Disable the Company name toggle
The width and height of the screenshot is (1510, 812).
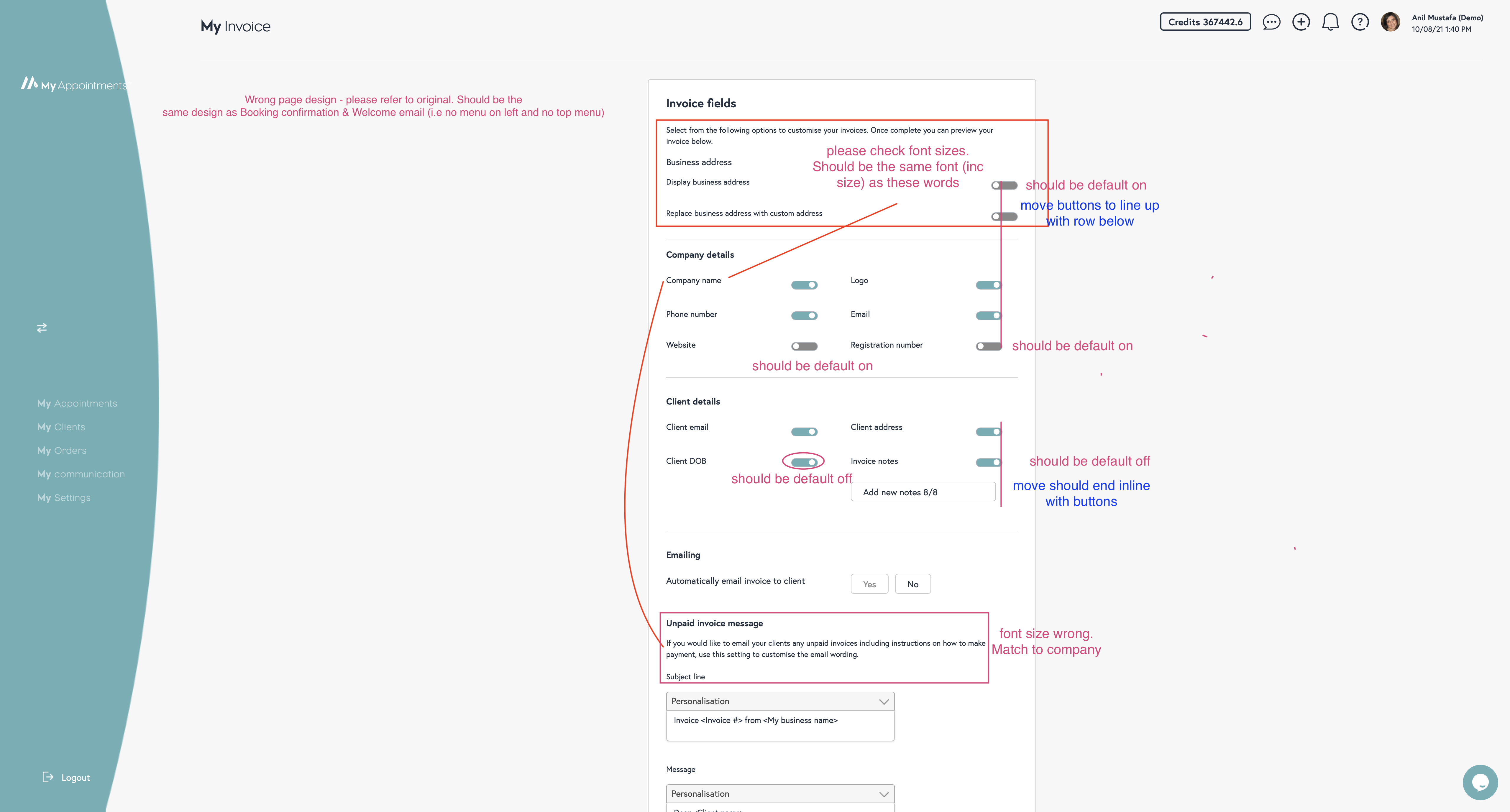804,285
